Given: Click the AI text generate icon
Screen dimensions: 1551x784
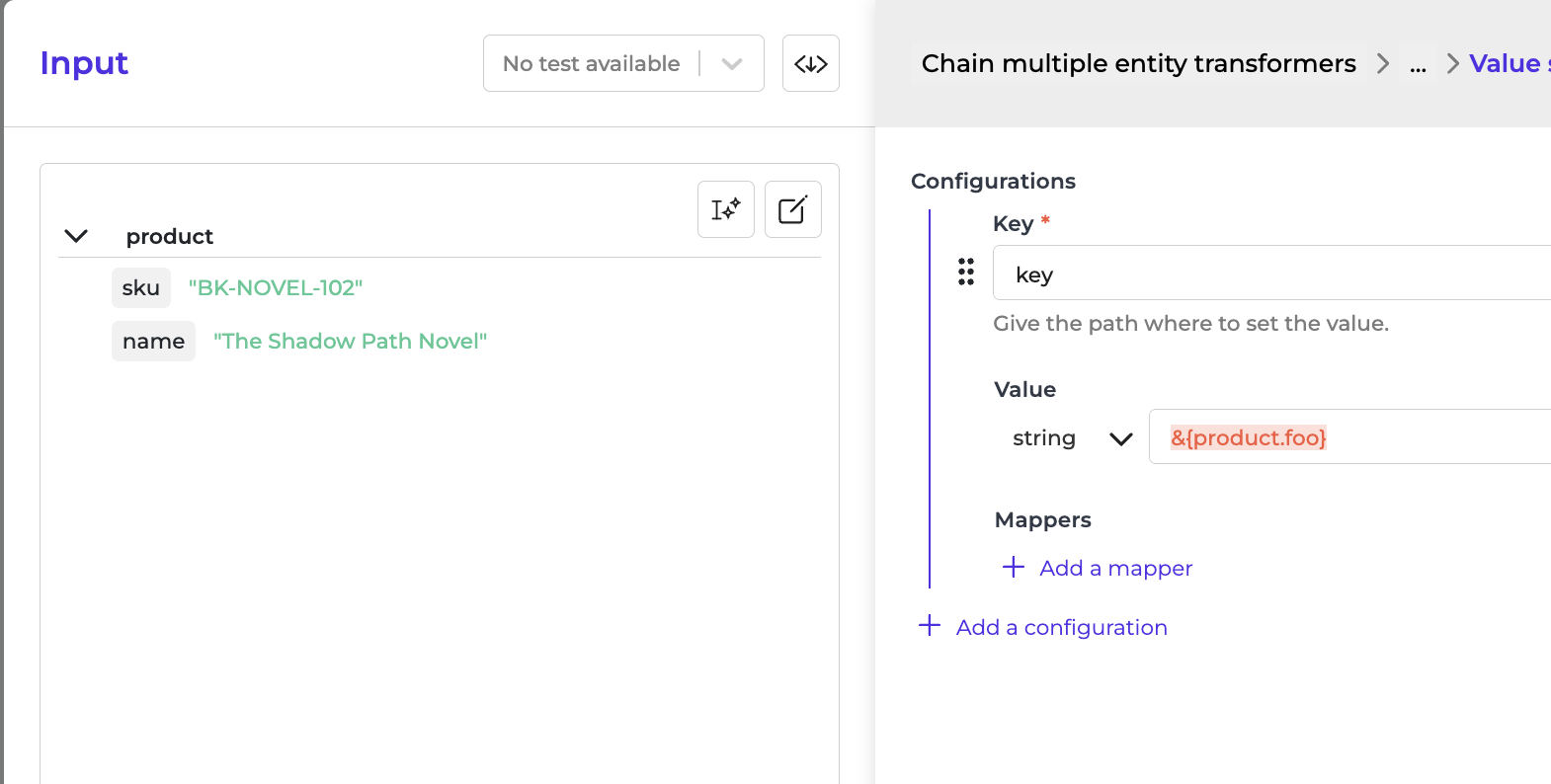Looking at the screenshot, I should (x=725, y=209).
